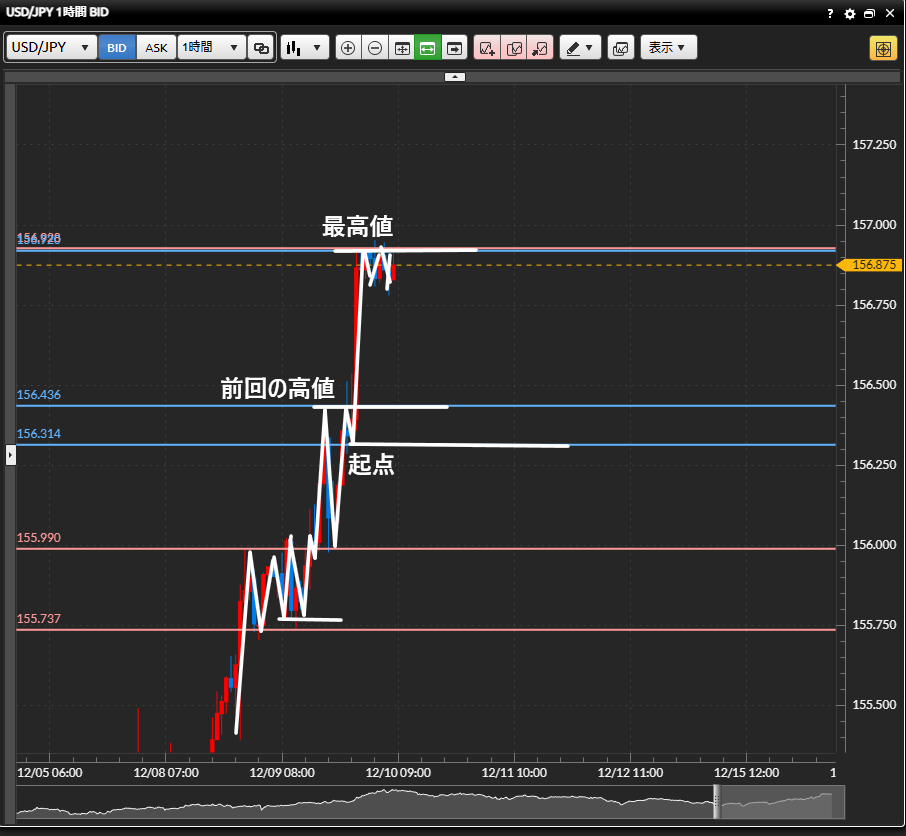Open the candlestick chart type dropdown
Image resolution: width=906 pixels, height=836 pixels.
tap(305, 48)
